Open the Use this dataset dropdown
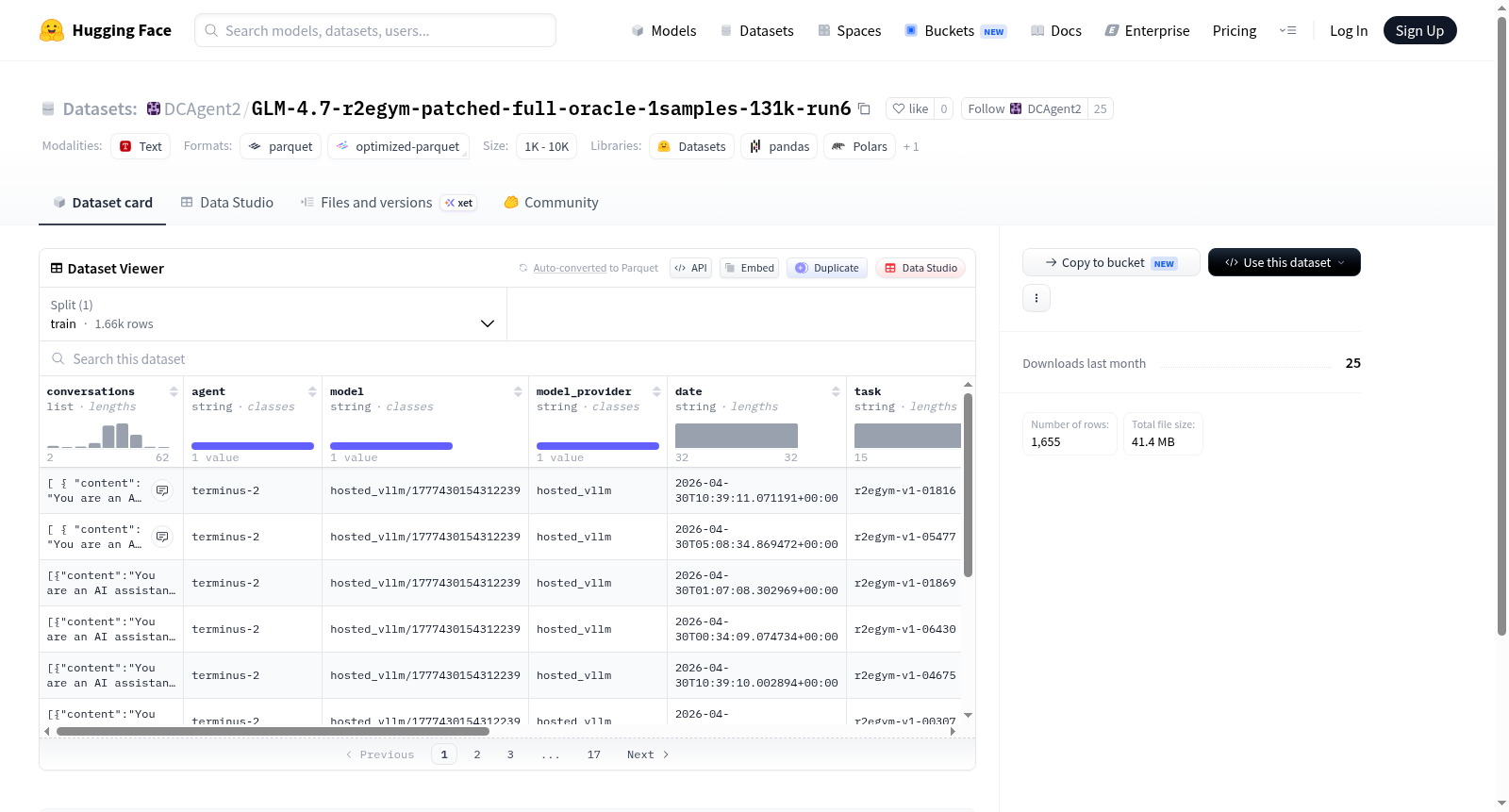The height and width of the screenshot is (812, 1509). (1285, 262)
